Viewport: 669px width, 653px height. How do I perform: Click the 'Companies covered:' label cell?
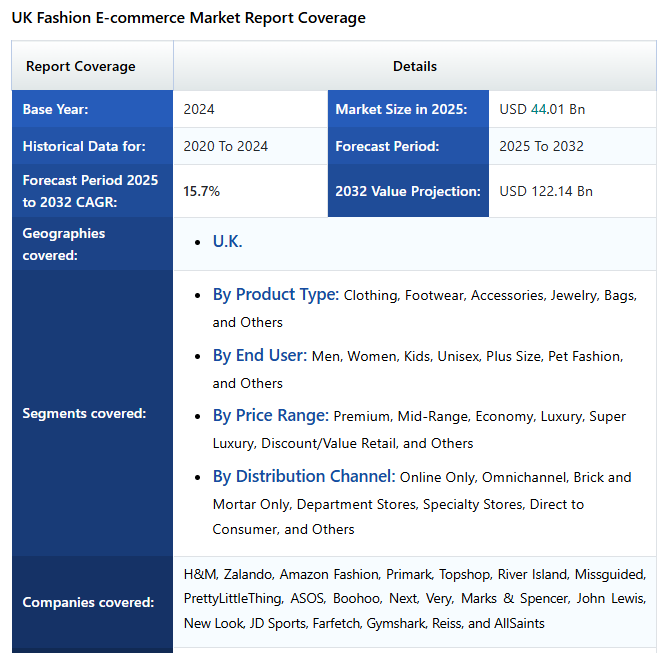[93, 602]
